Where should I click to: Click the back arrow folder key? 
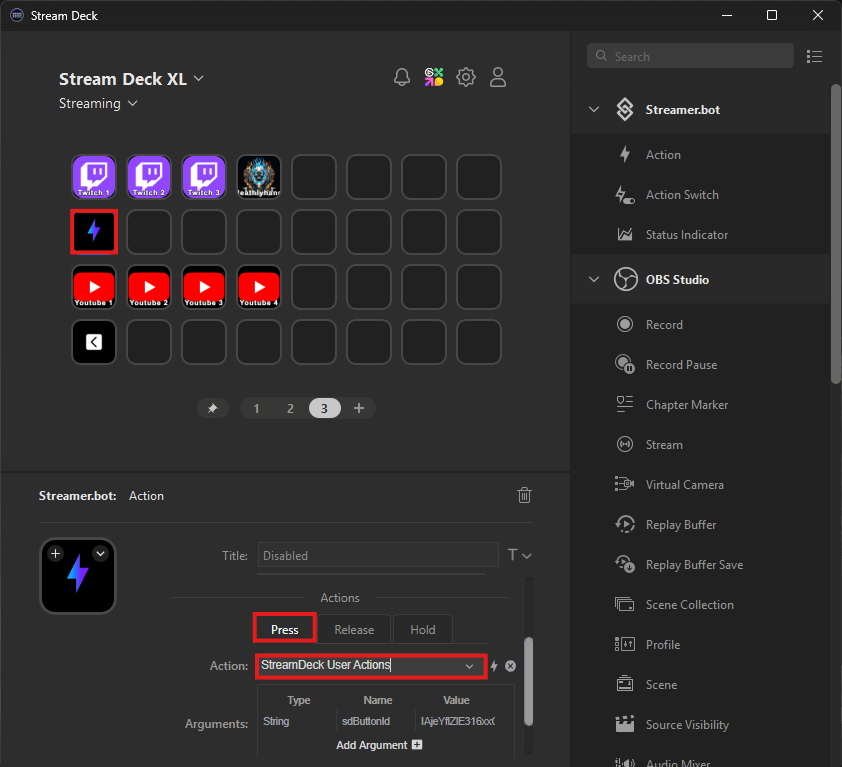coord(94,342)
